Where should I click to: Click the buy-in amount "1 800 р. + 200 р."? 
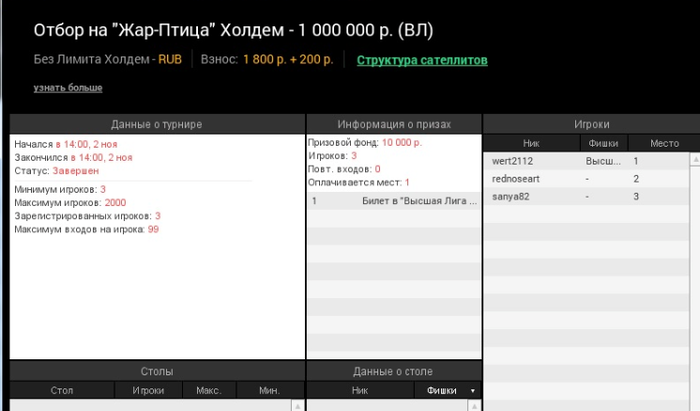click(x=288, y=59)
